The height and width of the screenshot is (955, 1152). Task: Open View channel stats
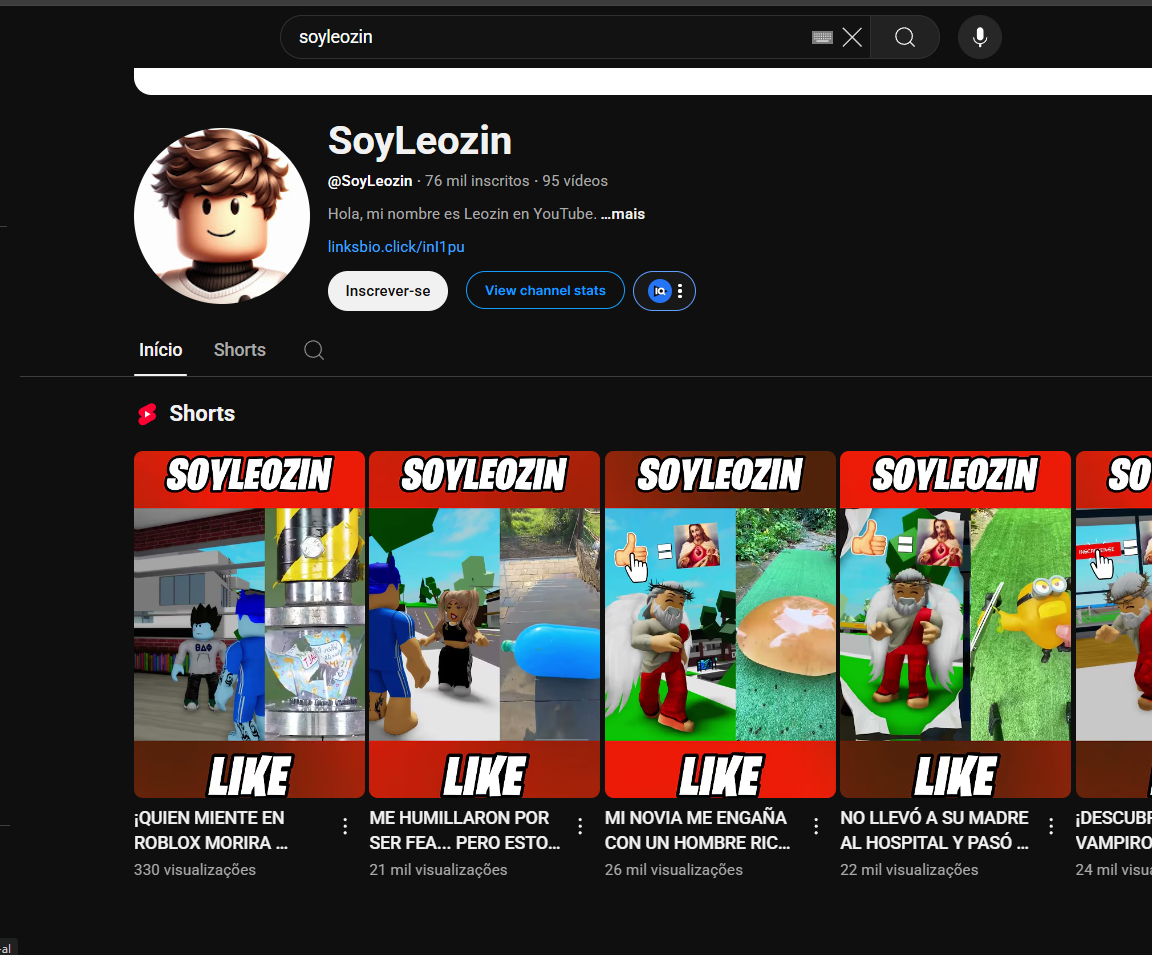pos(545,290)
